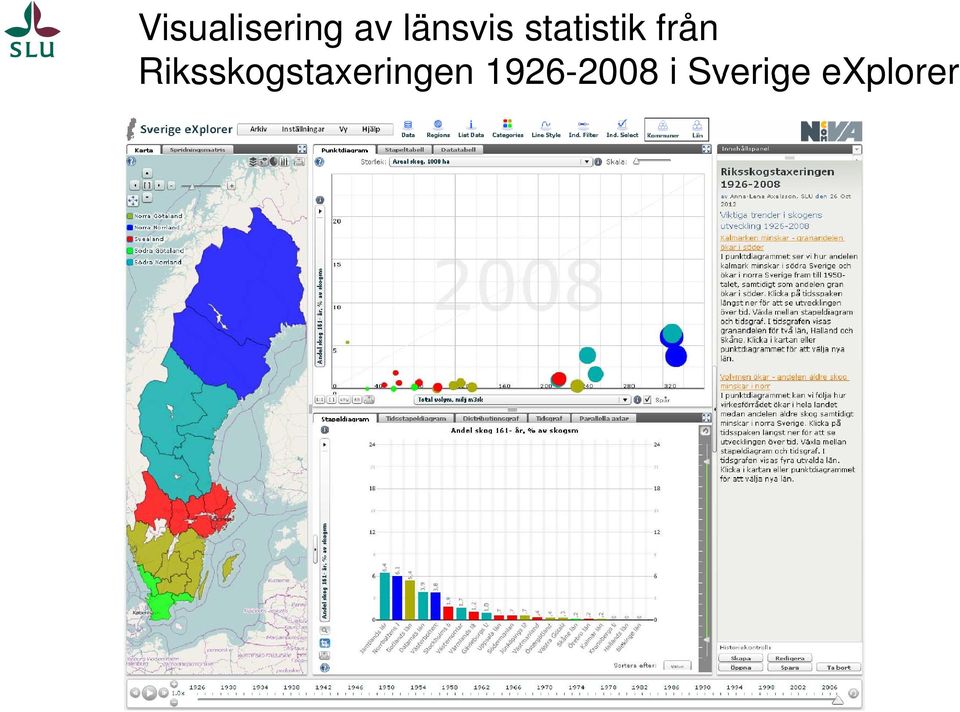Toggle the Spår checkbox
This screenshot has height=712, width=960.
(x=648, y=400)
